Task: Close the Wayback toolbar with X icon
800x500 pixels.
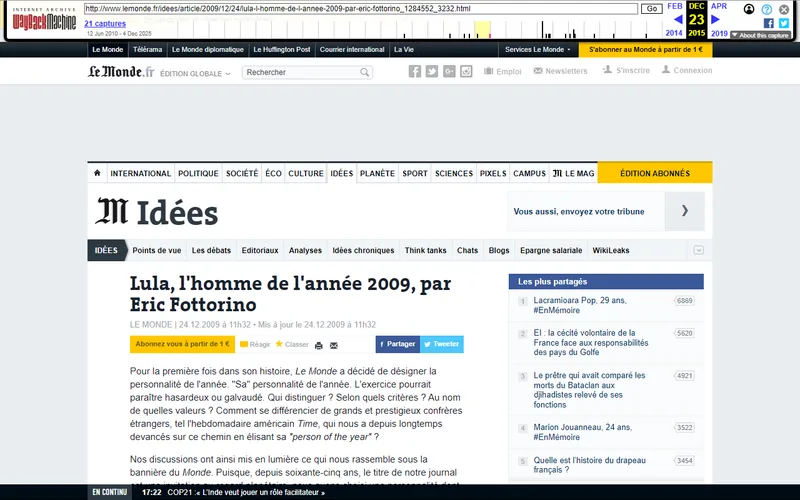Action: (x=784, y=9)
